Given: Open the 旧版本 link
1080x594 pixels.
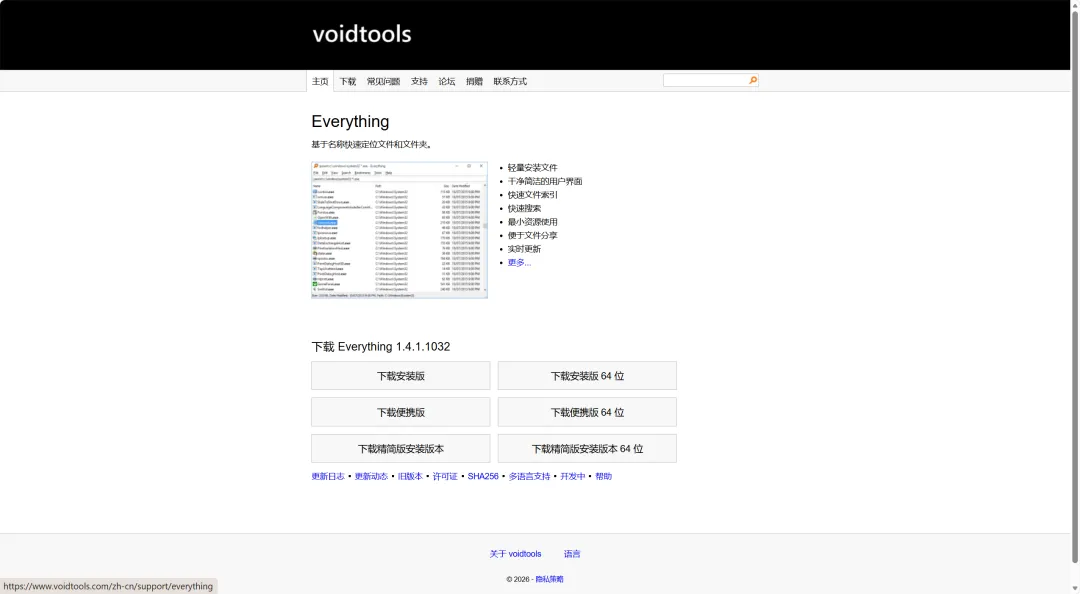Looking at the screenshot, I should pos(410,476).
